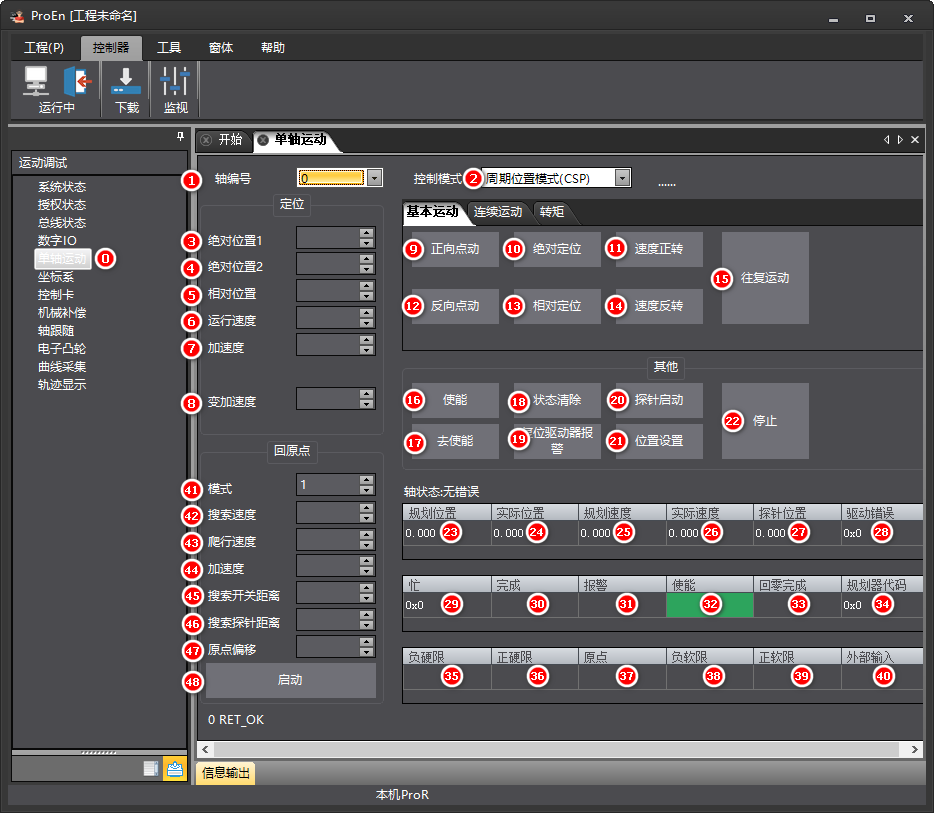The image size is (934, 813).
Task: Switch to the 连续运动 tab
Action: click(x=498, y=212)
